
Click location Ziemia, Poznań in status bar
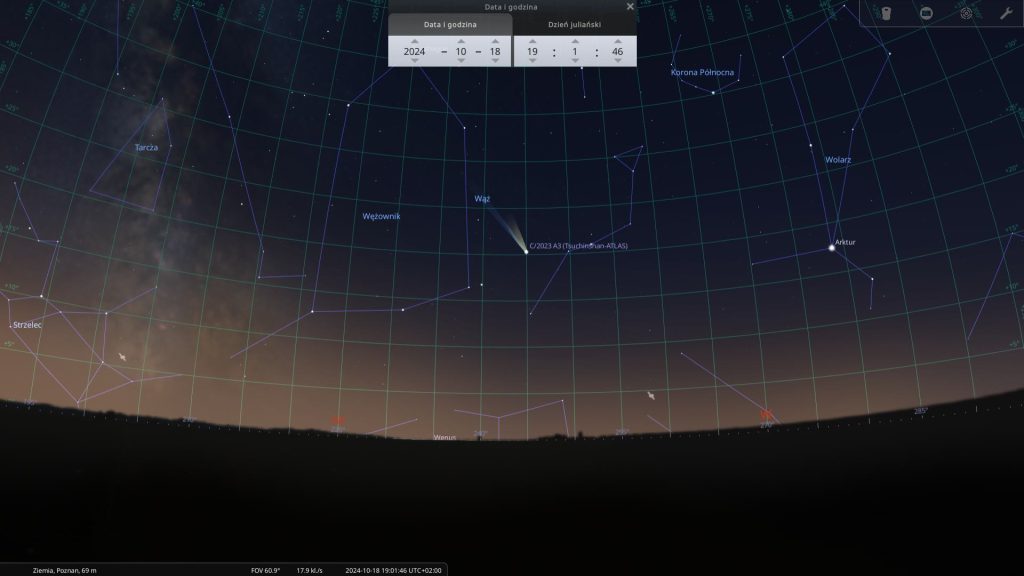[x=64, y=570]
